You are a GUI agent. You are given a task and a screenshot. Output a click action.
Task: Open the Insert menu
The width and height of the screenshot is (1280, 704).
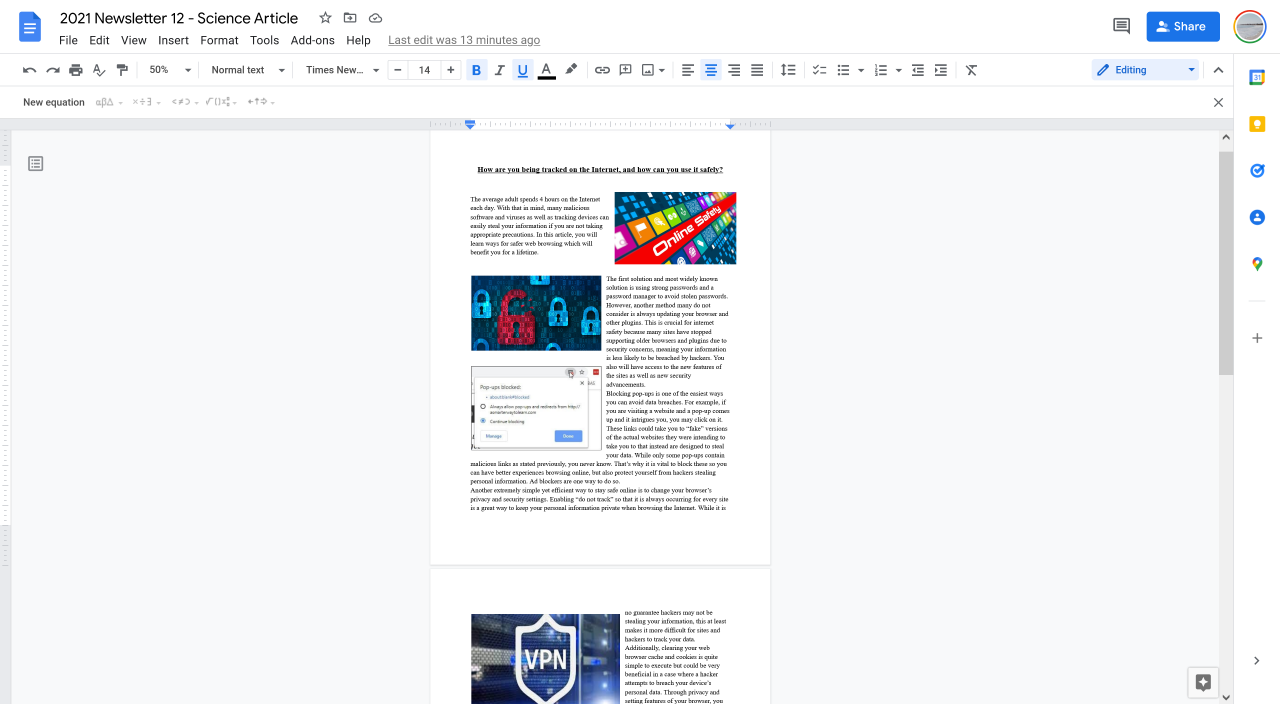tap(173, 40)
